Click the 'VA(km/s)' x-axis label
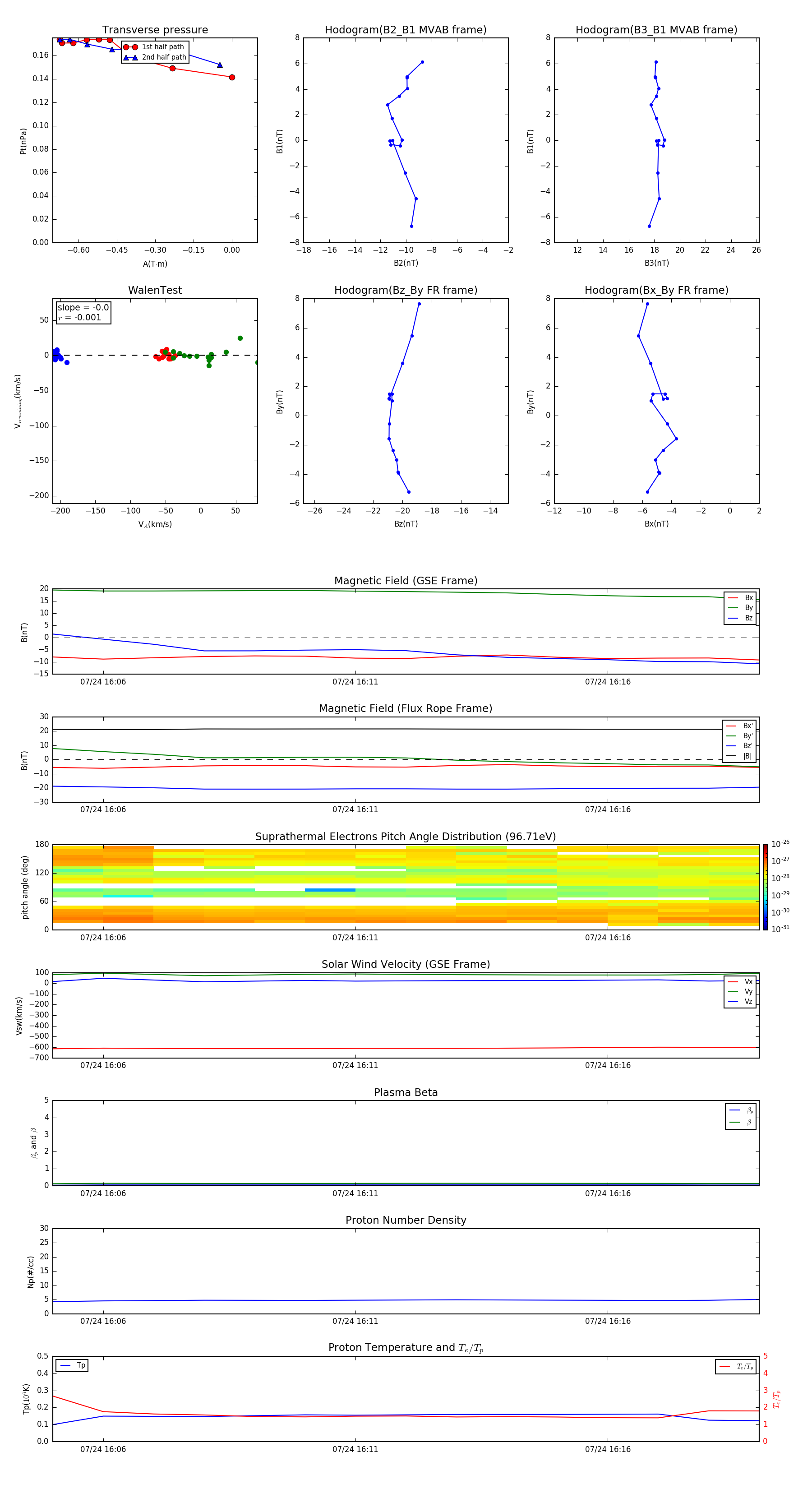Screen dimensions: 812x1489 (155, 524)
